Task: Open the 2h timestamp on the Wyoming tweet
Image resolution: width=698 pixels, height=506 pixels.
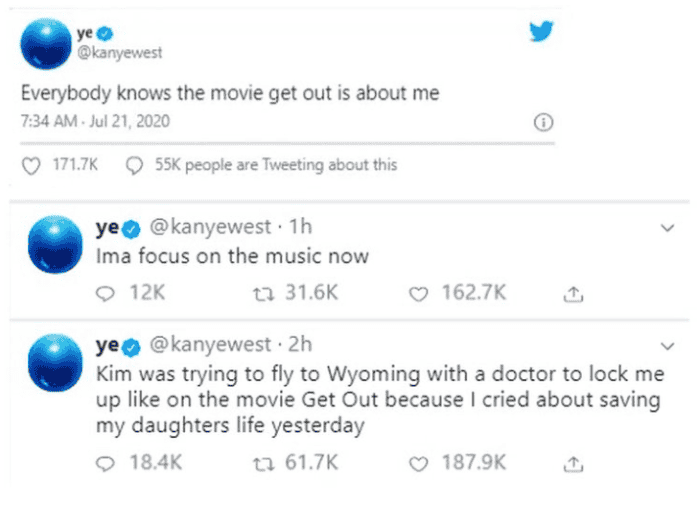Action: pyautogui.click(x=300, y=344)
